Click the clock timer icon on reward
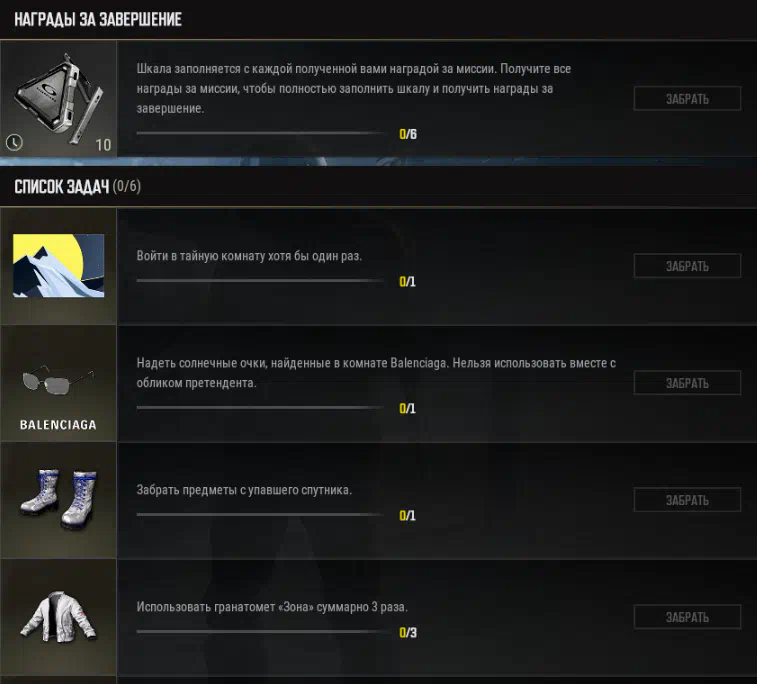Image resolution: width=757 pixels, height=684 pixels. click(x=14, y=142)
